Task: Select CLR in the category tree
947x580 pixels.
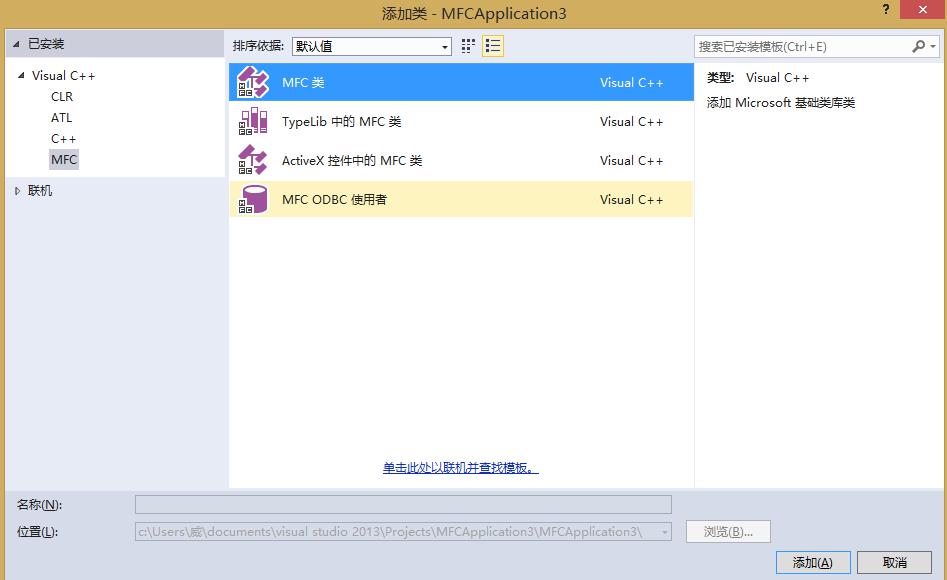Action: pos(62,97)
